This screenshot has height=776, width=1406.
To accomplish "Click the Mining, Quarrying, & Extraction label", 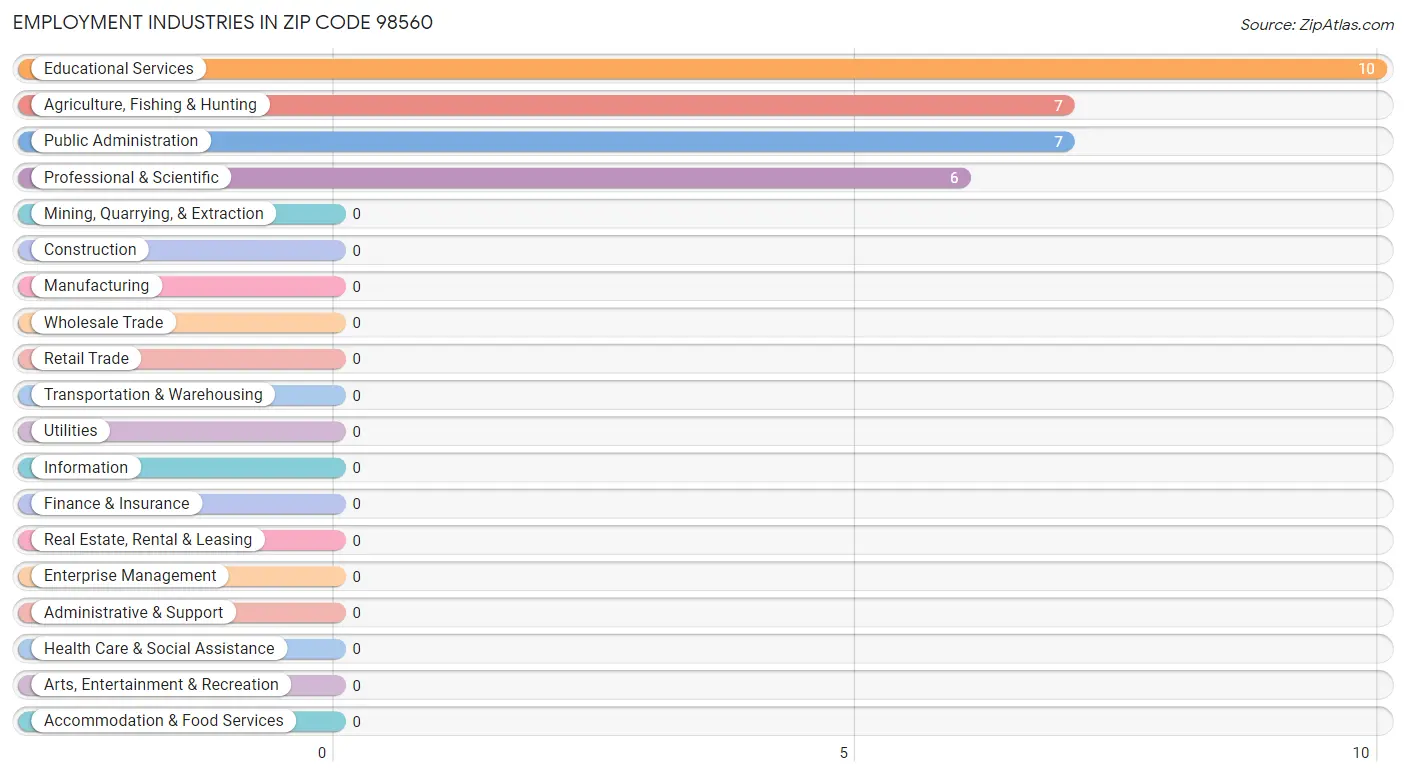I will (154, 214).
